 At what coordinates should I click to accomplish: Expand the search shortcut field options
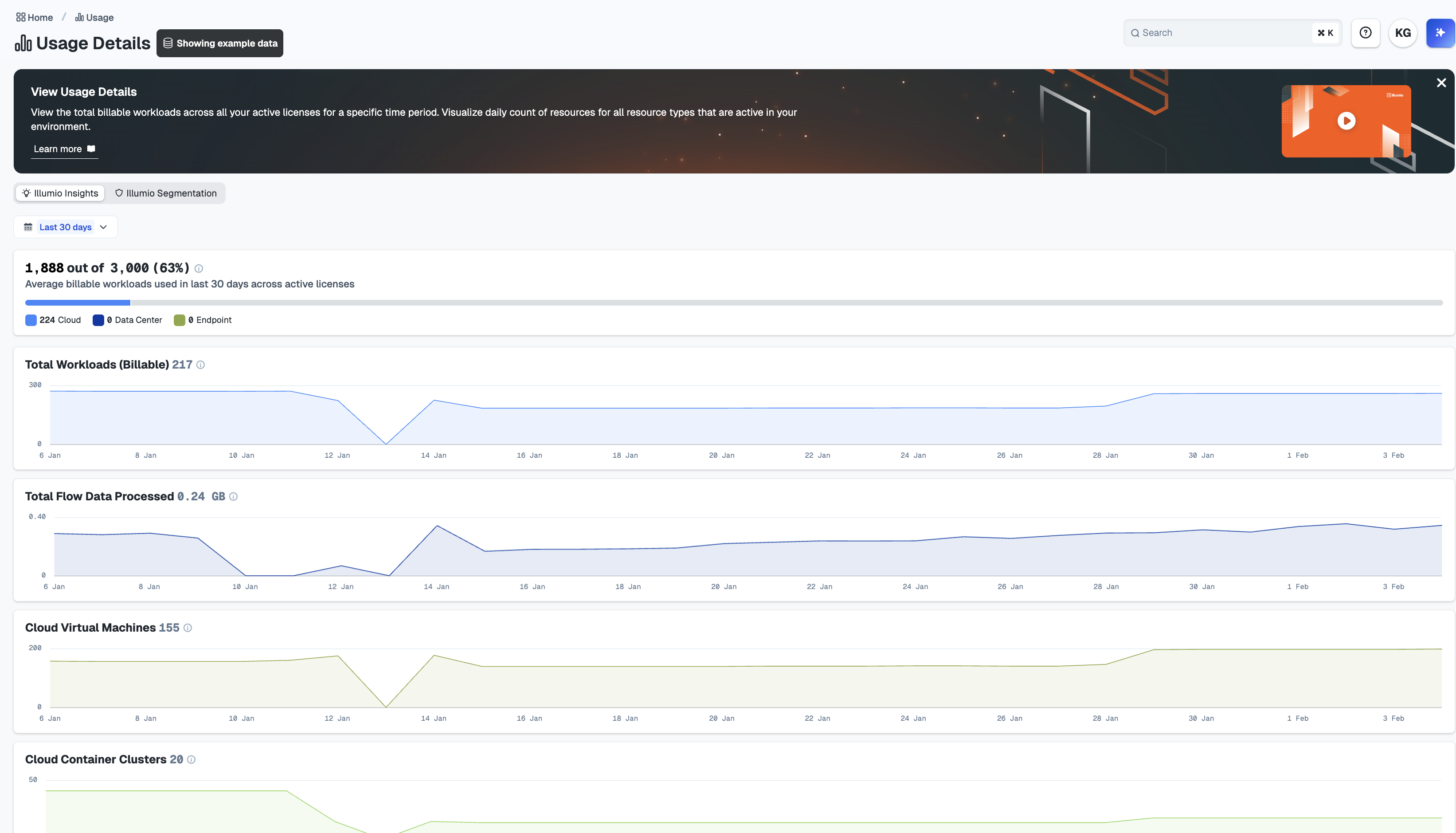coord(1325,33)
